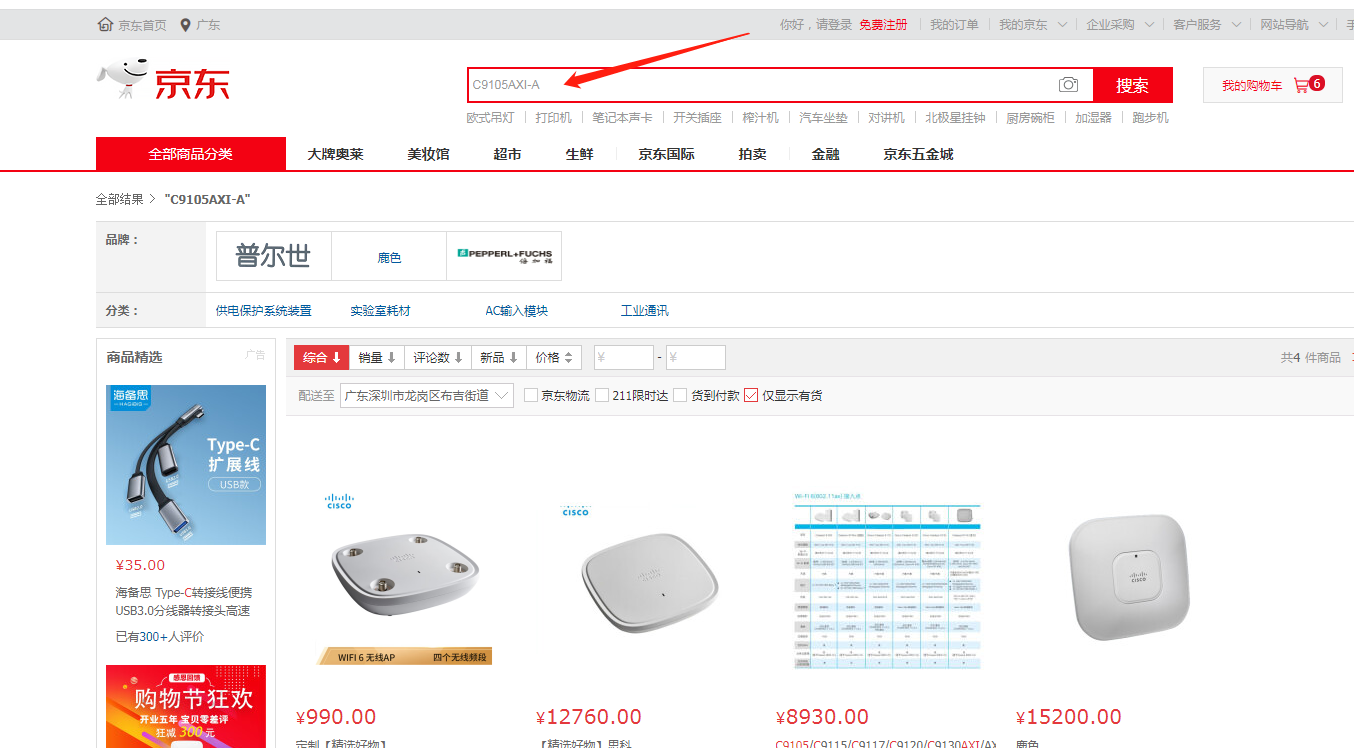The image size is (1354, 748).
Task: Select the 普尔世 brand logo
Action: [273, 256]
